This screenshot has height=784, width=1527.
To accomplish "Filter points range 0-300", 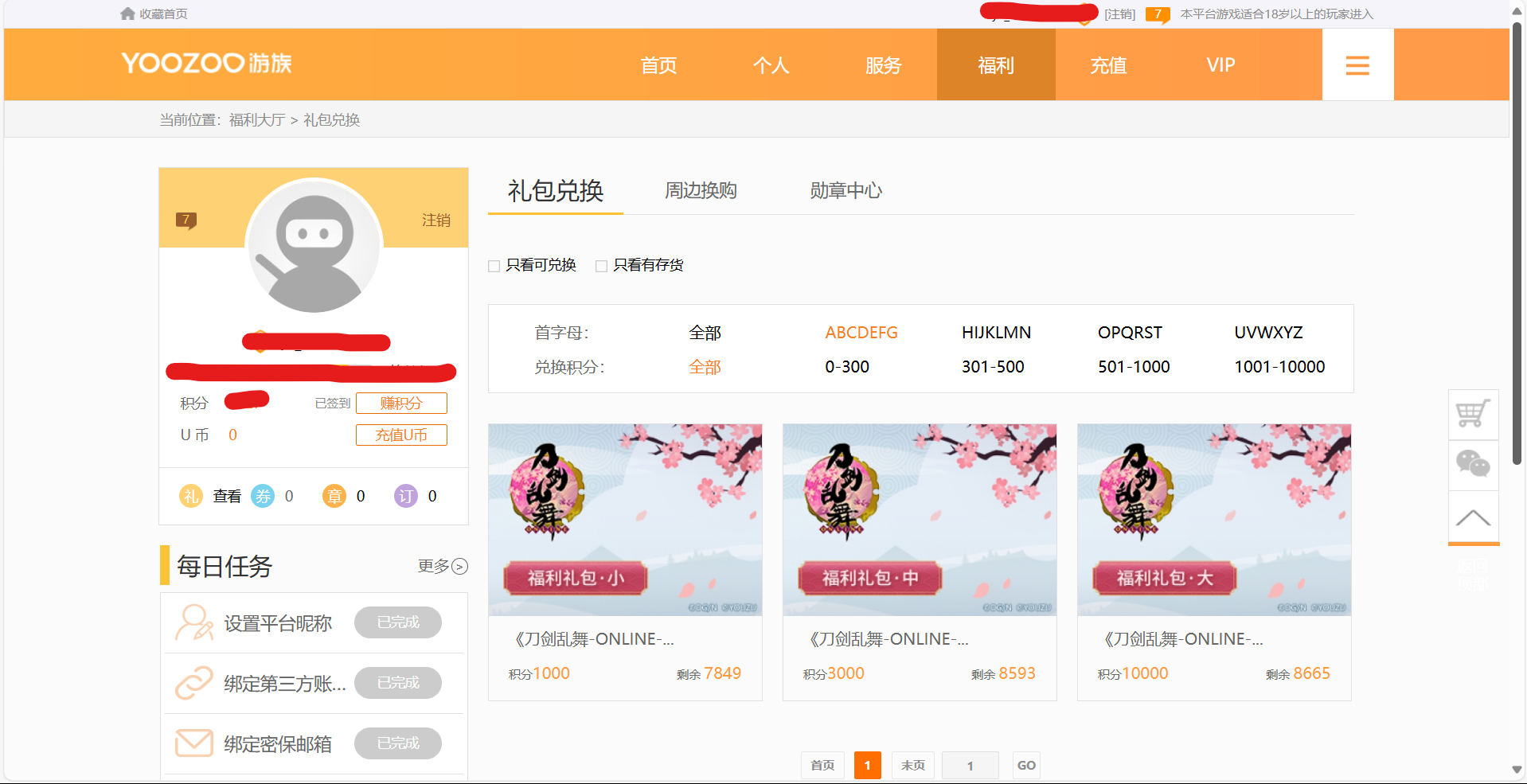I will pos(847,367).
